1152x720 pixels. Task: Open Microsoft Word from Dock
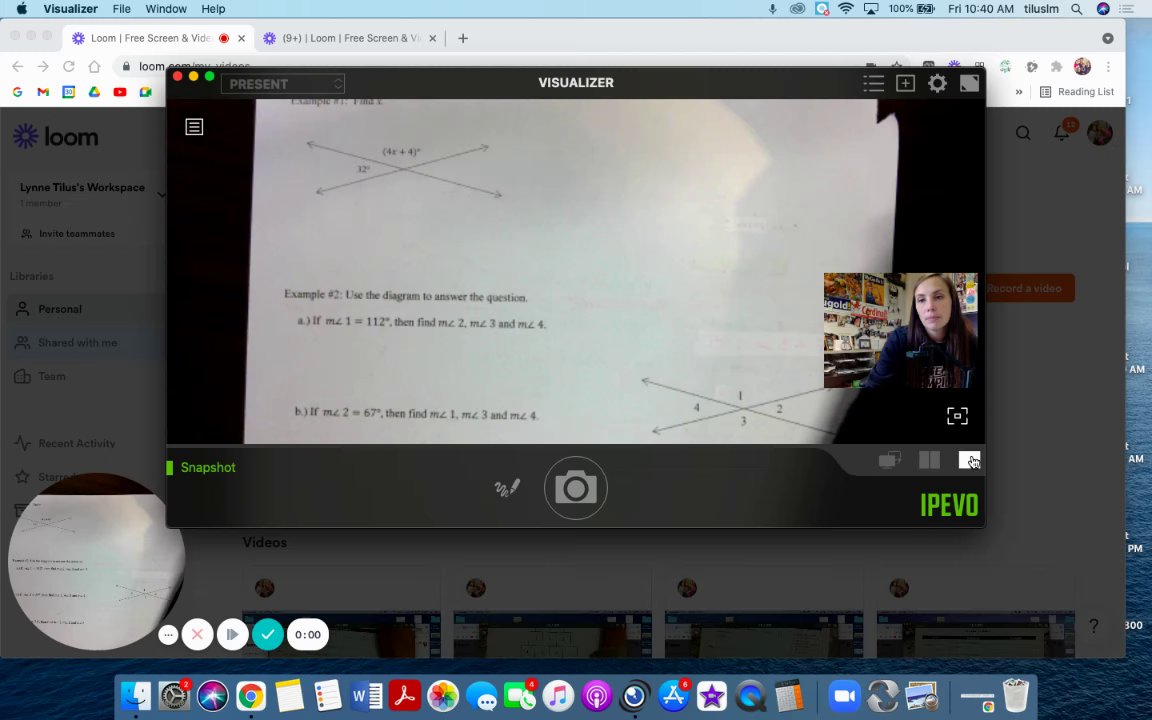[366, 696]
